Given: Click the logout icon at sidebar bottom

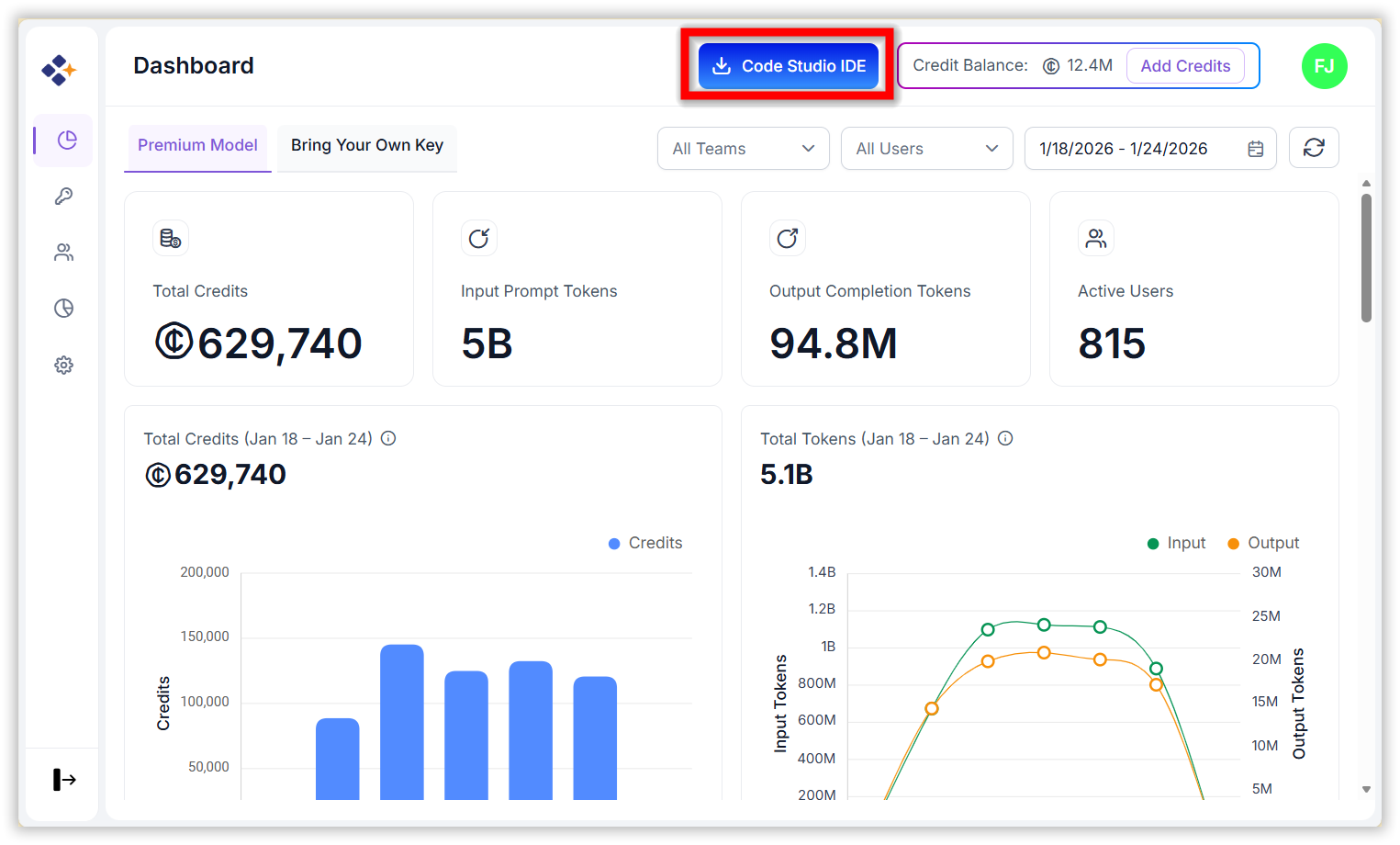Looking at the screenshot, I should [x=64, y=780].
